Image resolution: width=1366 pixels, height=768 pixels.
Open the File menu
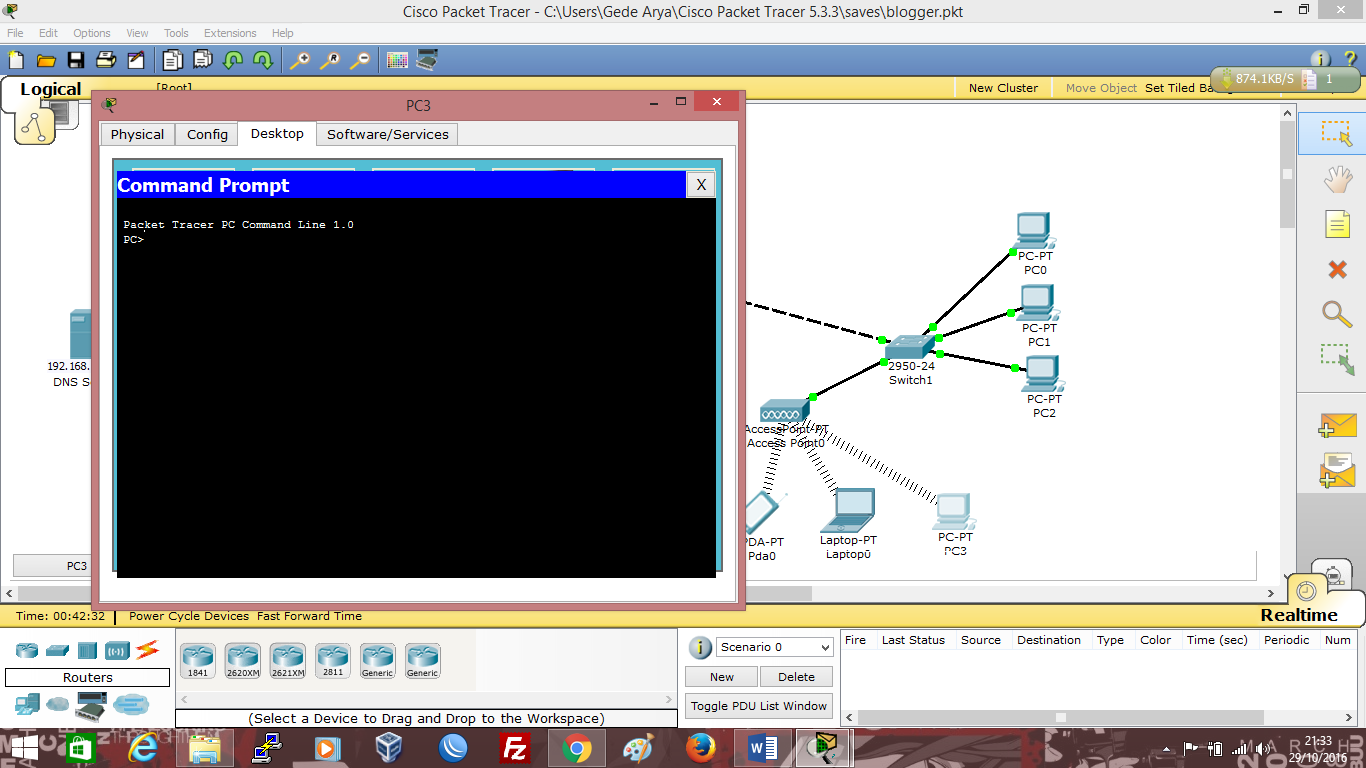click(15, 33)
